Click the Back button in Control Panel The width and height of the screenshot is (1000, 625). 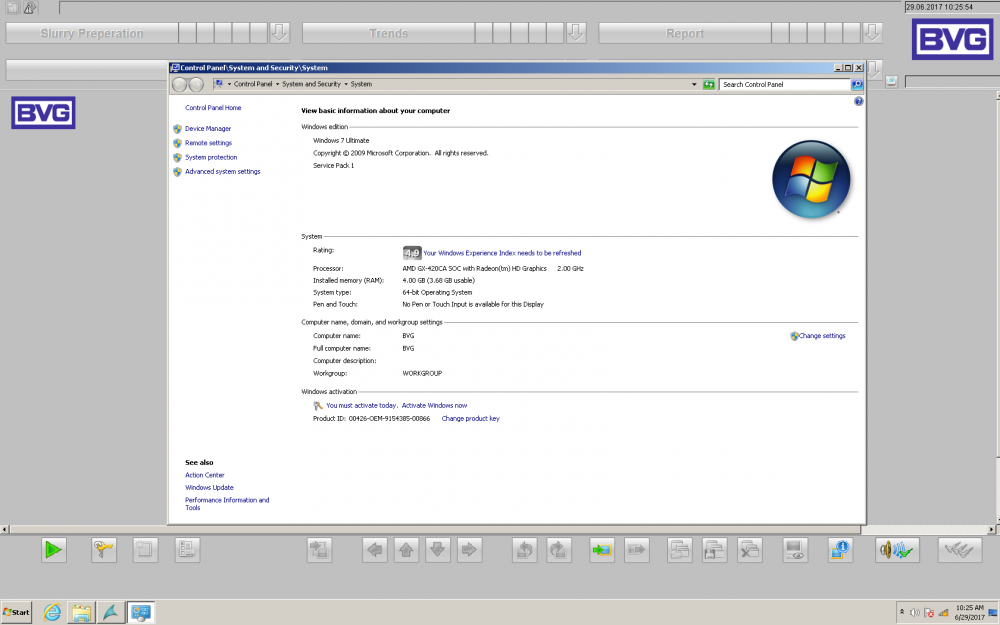point(180,84)
